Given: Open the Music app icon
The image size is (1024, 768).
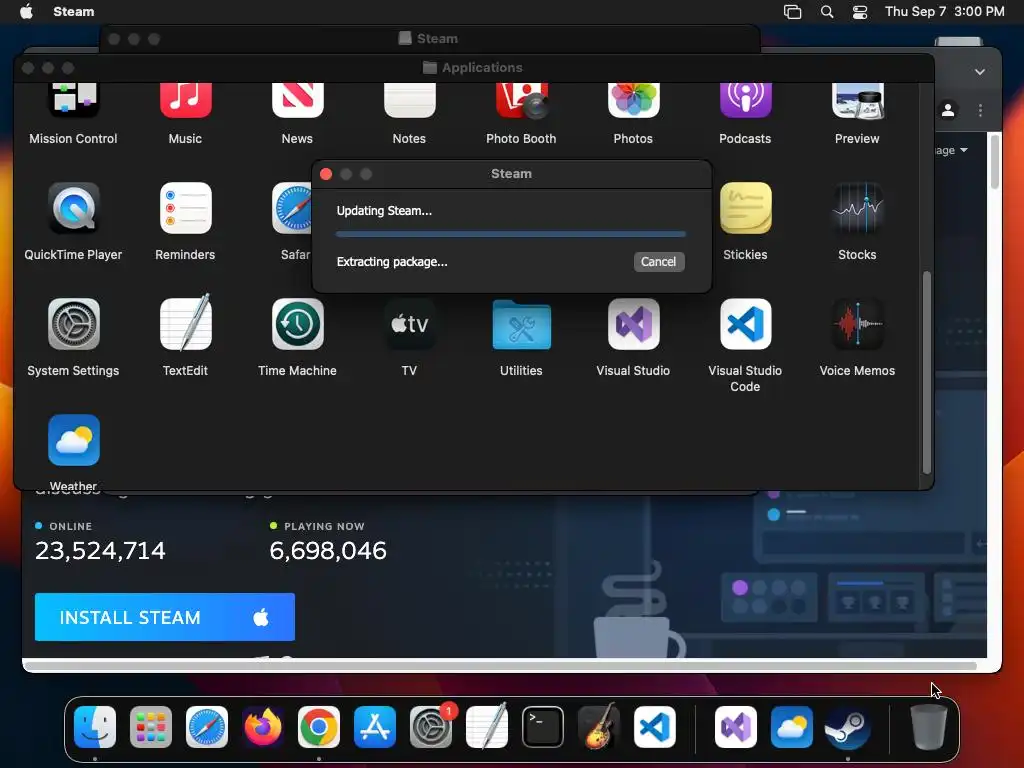Looking at the screenshot, I should (185, 100).
